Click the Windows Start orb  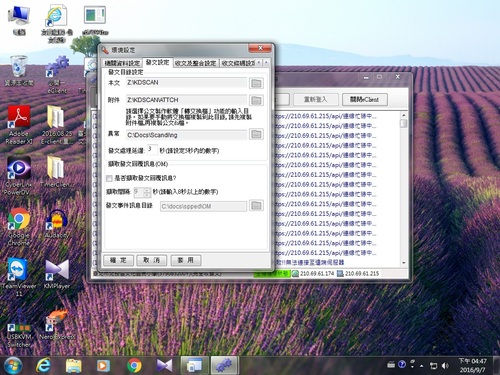tap(13, 366)
